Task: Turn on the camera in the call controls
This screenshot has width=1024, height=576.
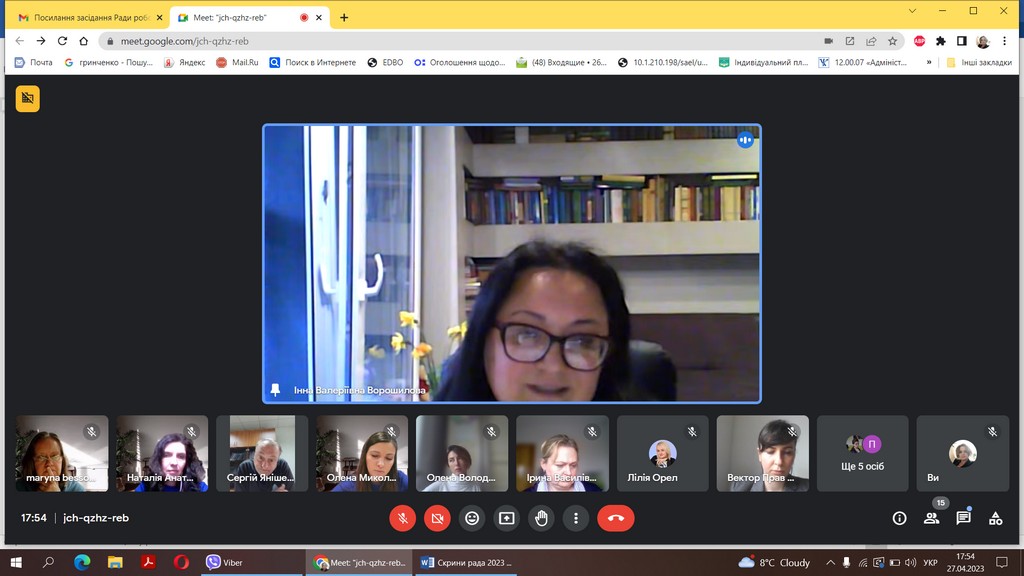Action: point(437,518)
